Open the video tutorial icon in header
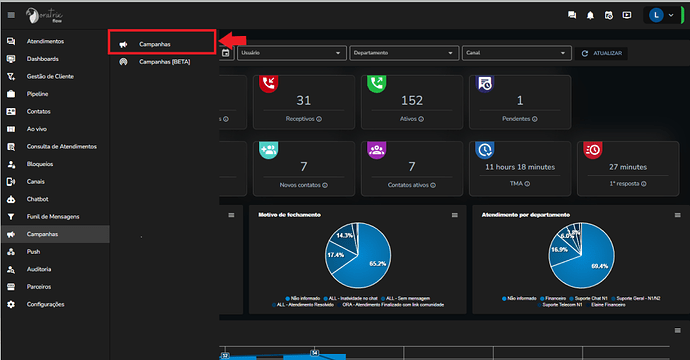The image size is (690, 360). click(x=627, y=15)
